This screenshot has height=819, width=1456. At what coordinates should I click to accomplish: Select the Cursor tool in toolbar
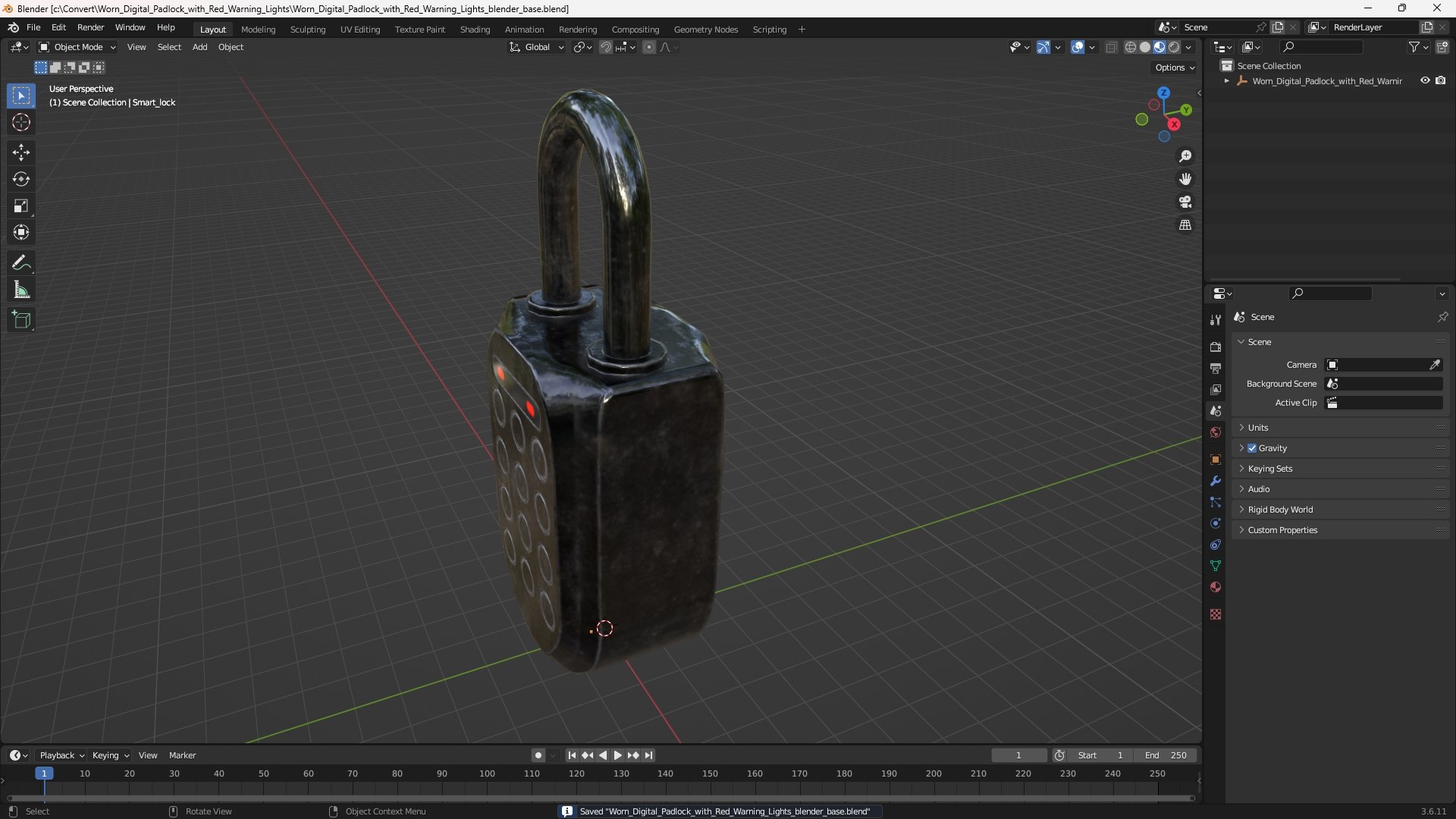click(x=21, y=122)
